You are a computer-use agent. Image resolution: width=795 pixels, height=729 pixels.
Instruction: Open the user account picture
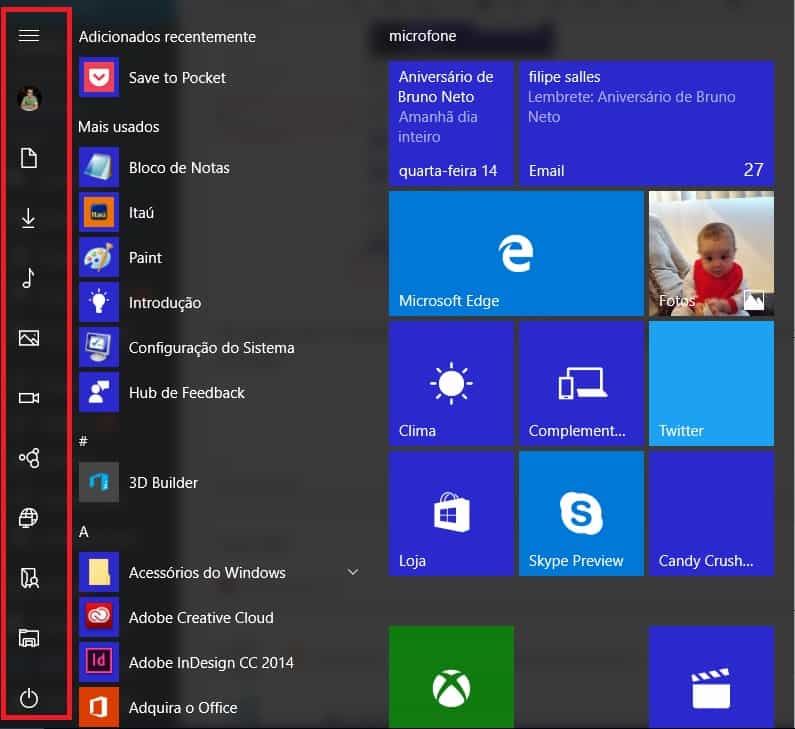(29, 98)
